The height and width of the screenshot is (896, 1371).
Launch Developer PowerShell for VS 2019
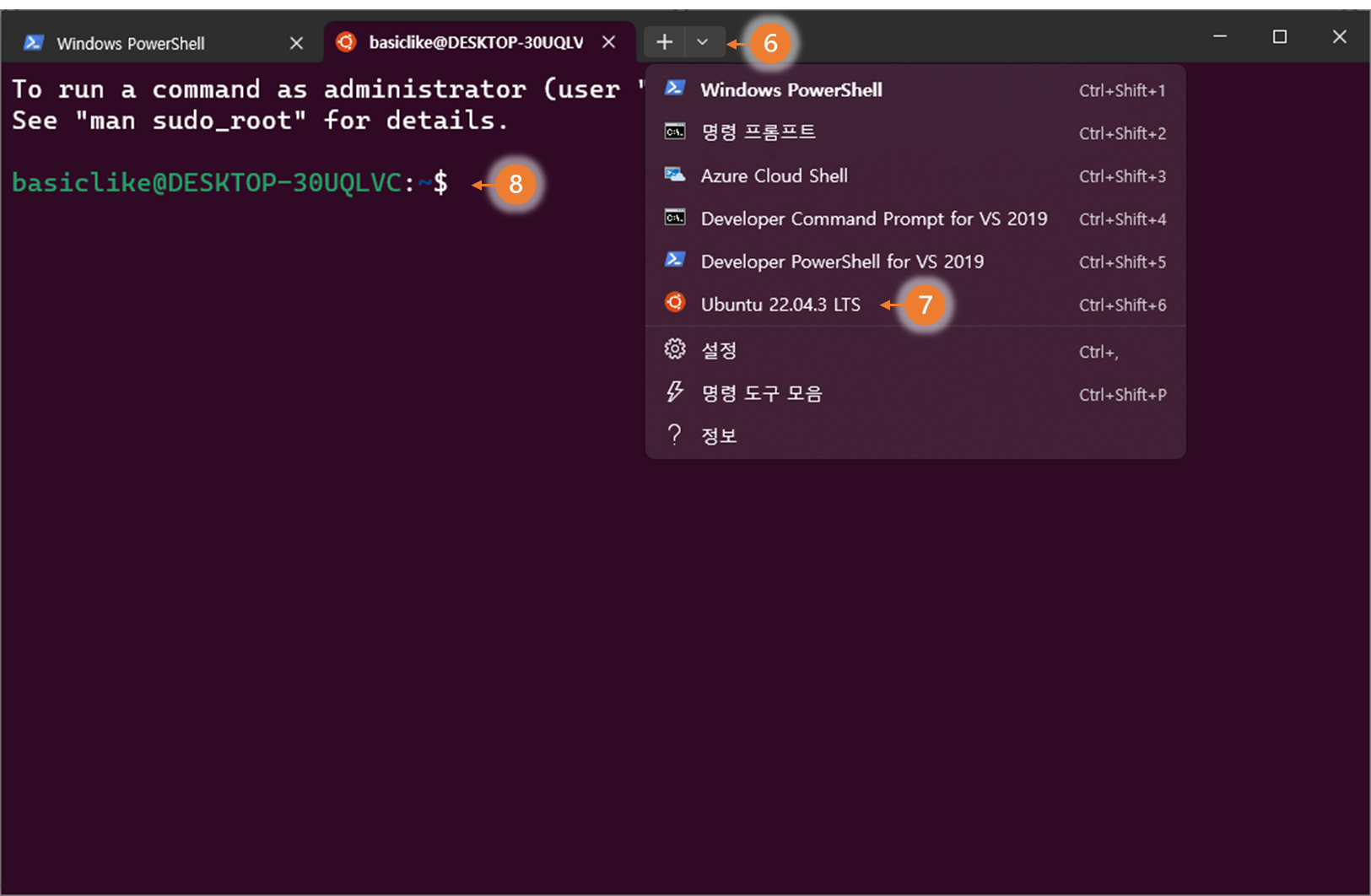[915, 262]
